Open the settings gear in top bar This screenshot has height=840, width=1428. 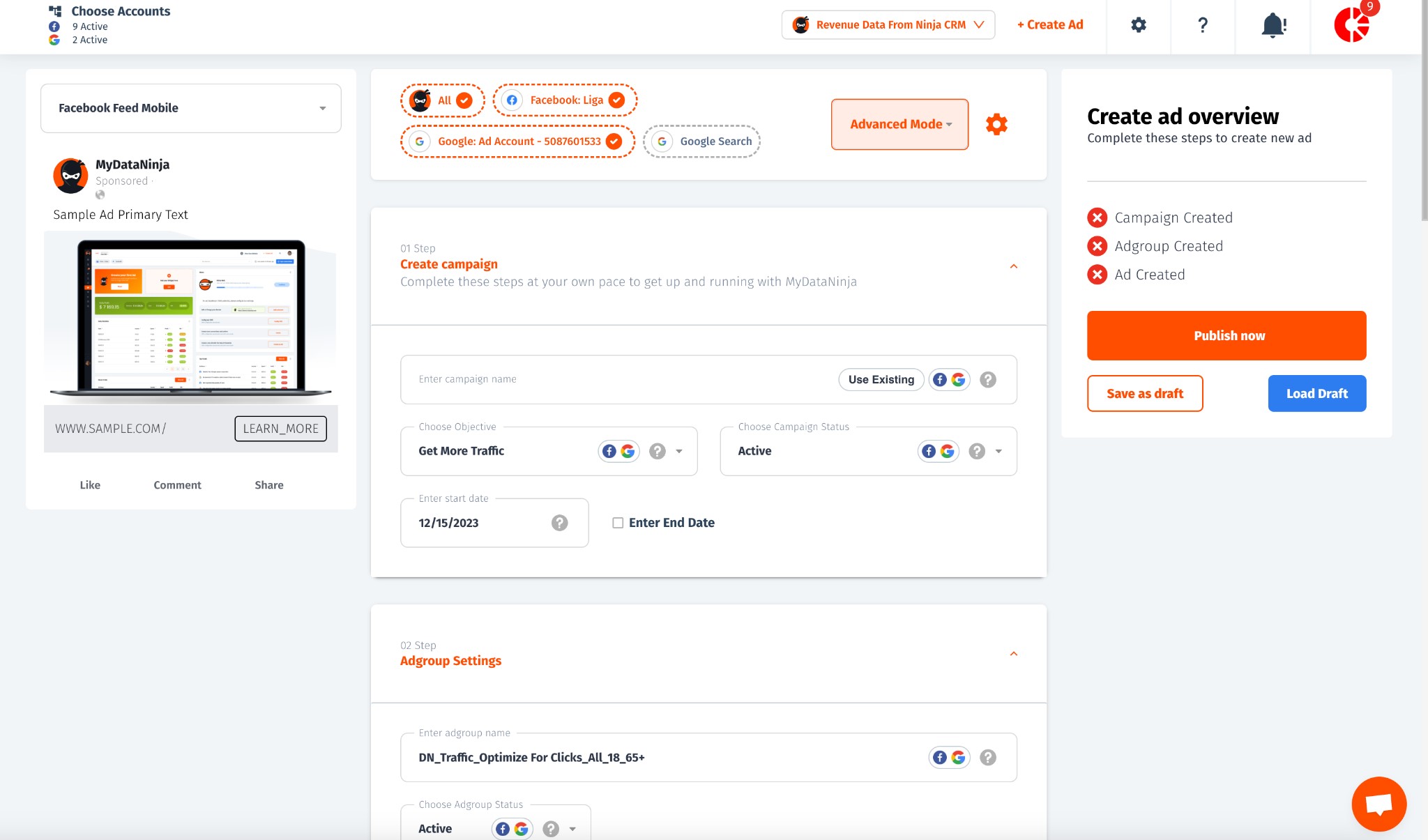click(x=1138, y=25)
